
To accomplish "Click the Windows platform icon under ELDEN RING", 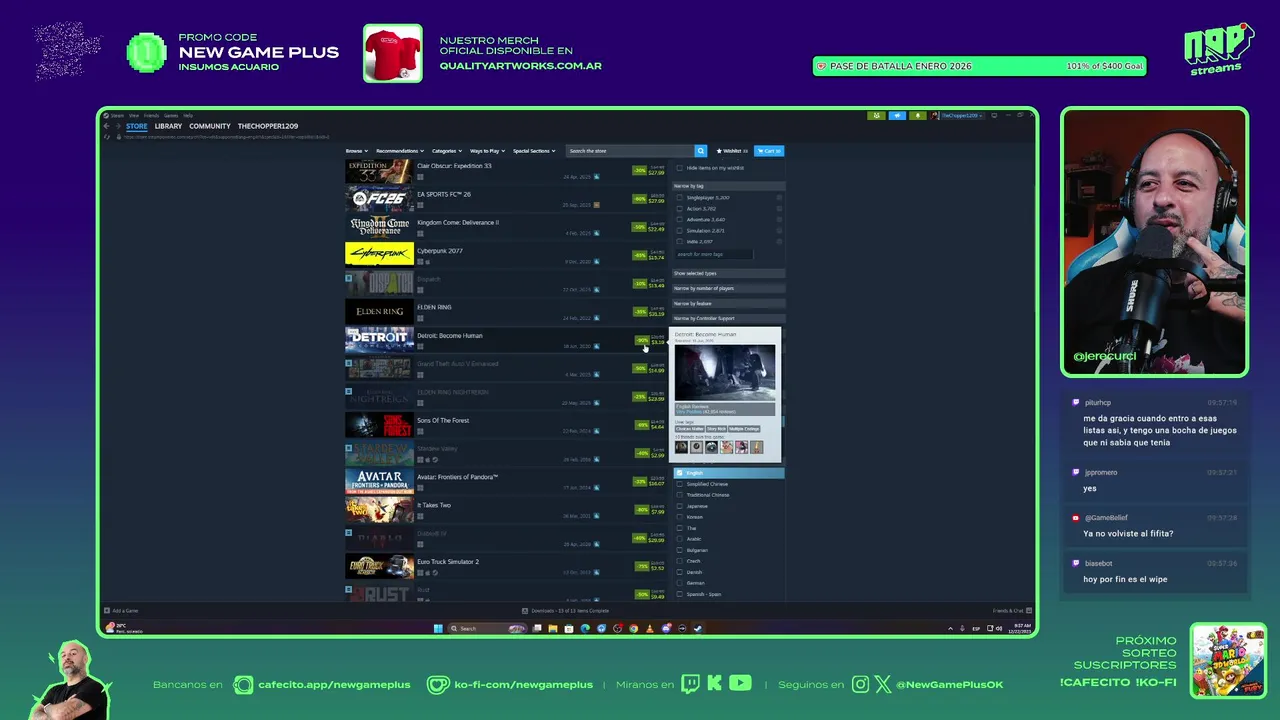I will click(x=420, y=317).
